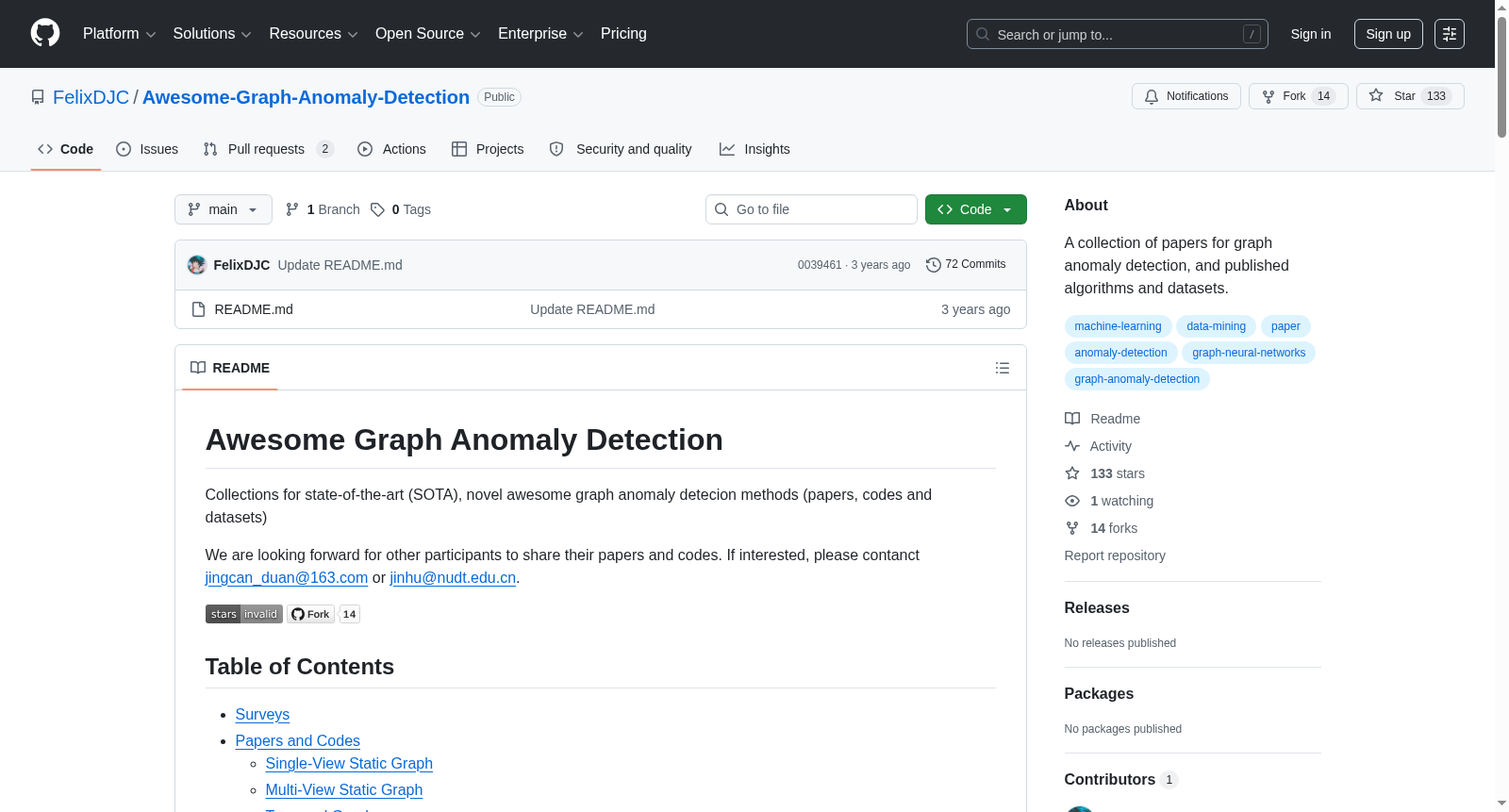This screenshot has height=812, width=1509.
Task: Open the Awesome-Graph-Anomaly-Detection repository link
Action: (306, 97)
